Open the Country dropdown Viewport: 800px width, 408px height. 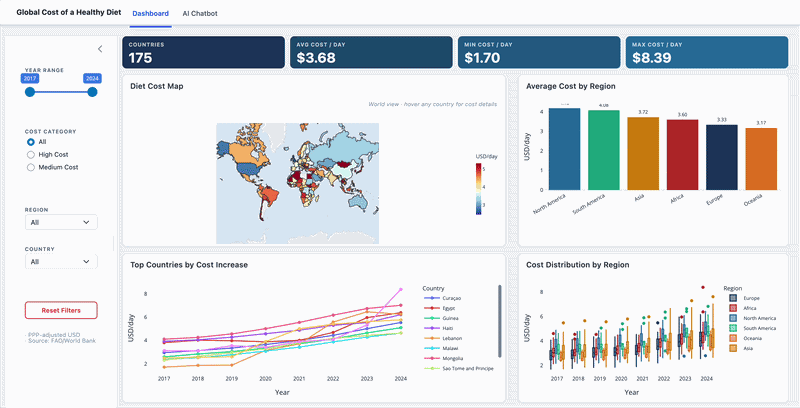point(61,261)
